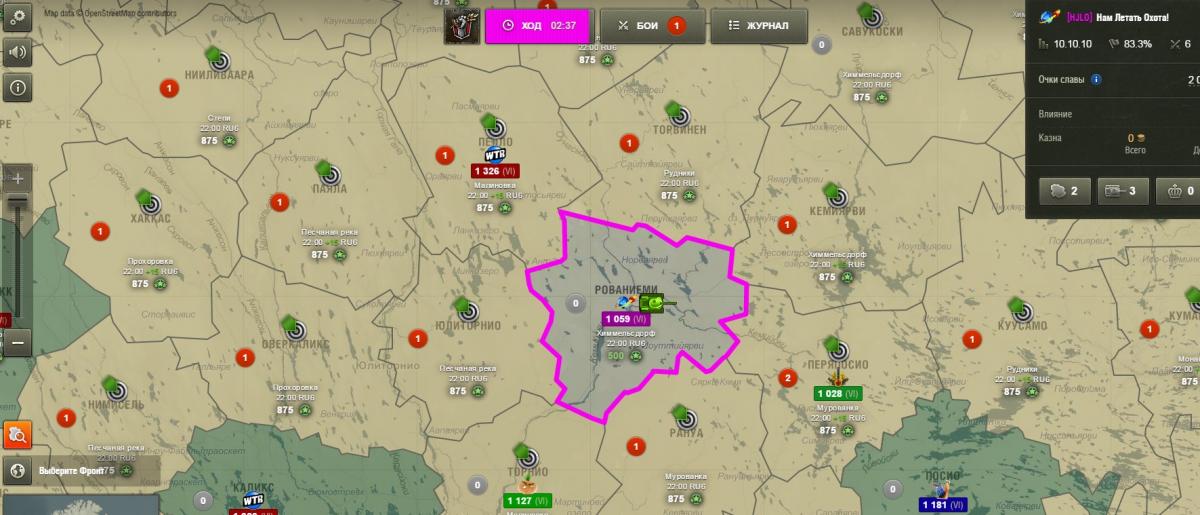The height and width of the screenshot is (515, 1200).
Task: Select Савукоски province target marker
Action: coord(874,16)
